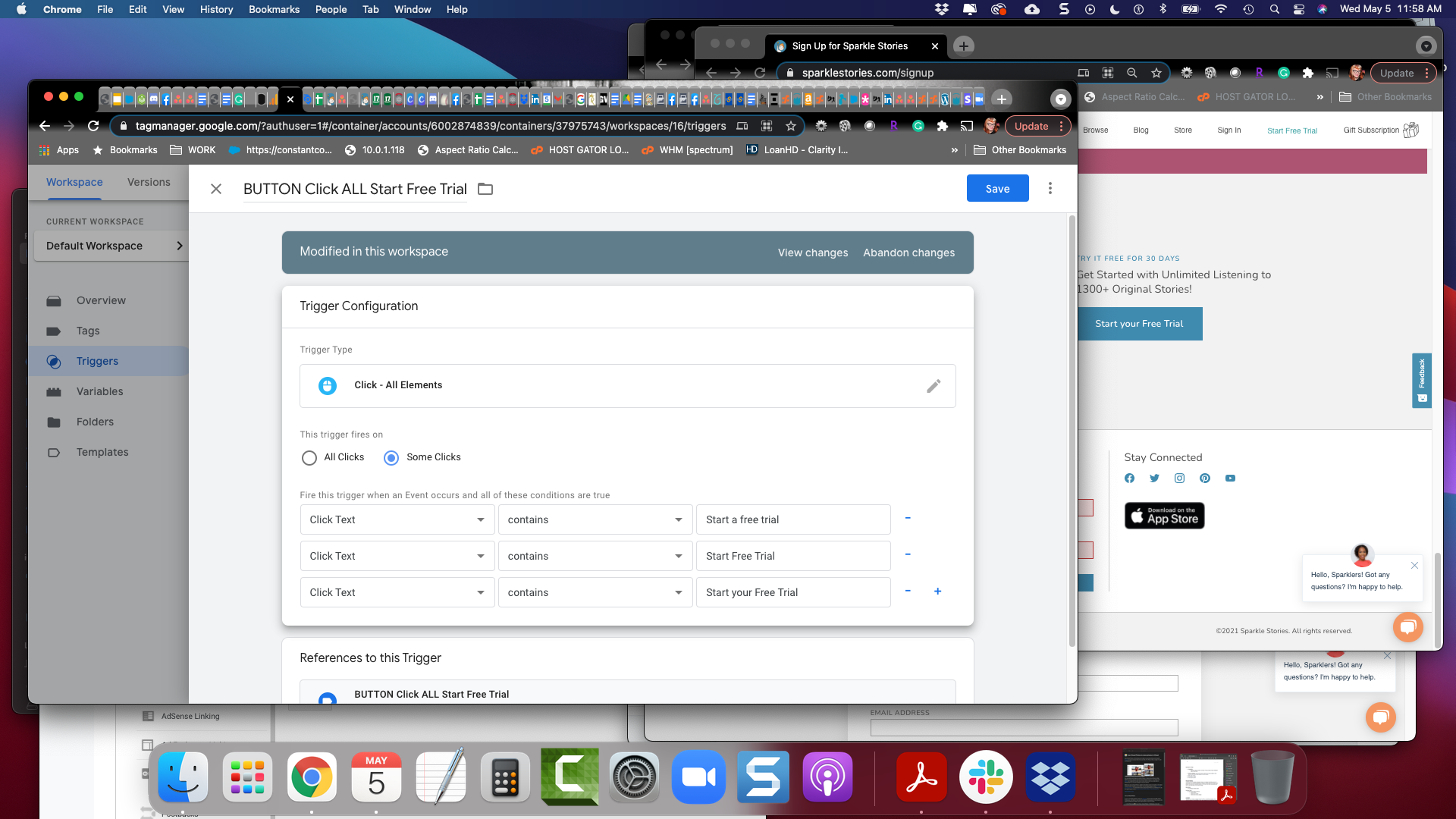Open the trigger folder icon next to title

[485, 189]
